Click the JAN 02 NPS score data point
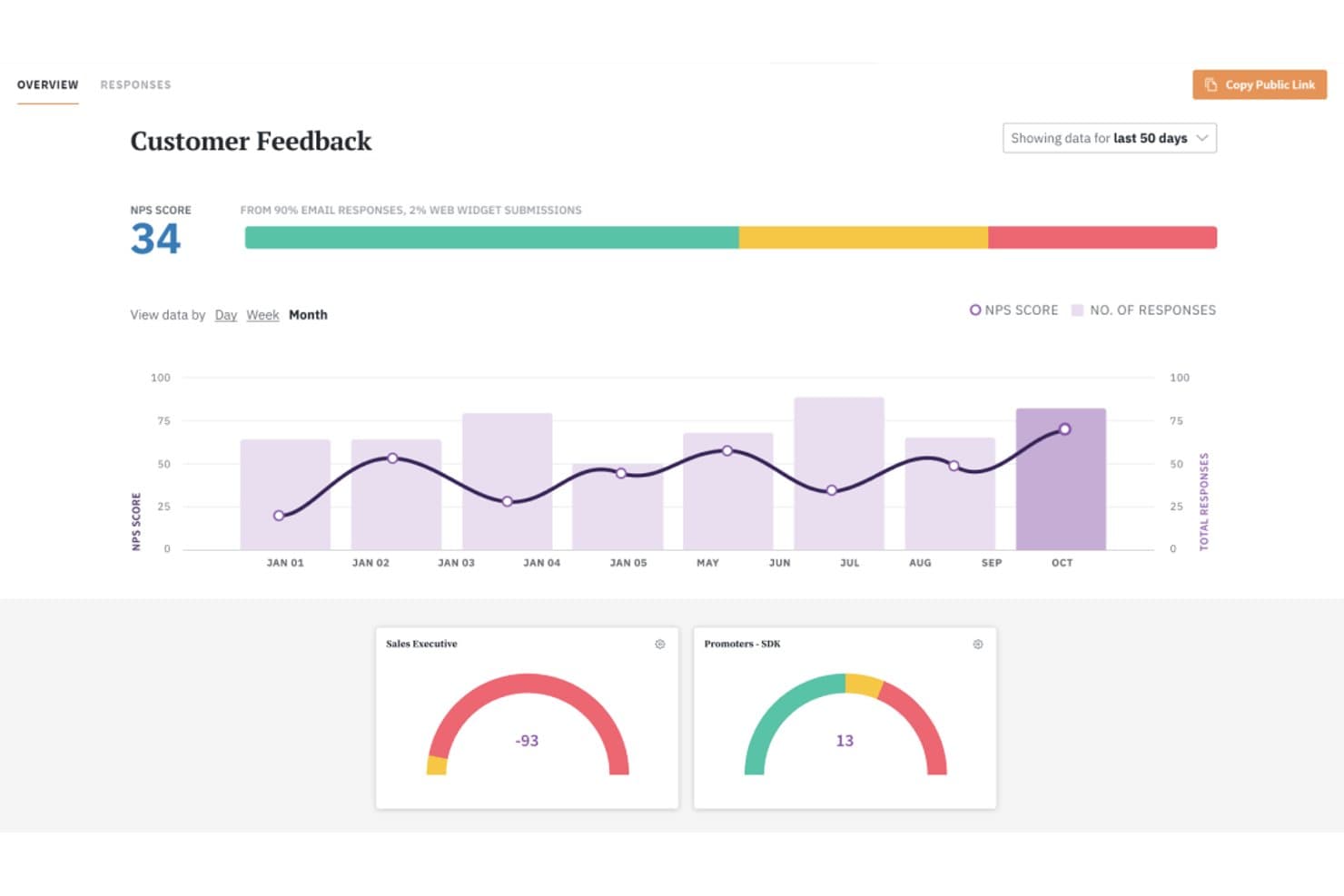The height and width of the screenshot is (896, 1344). (x=392, y=458)
